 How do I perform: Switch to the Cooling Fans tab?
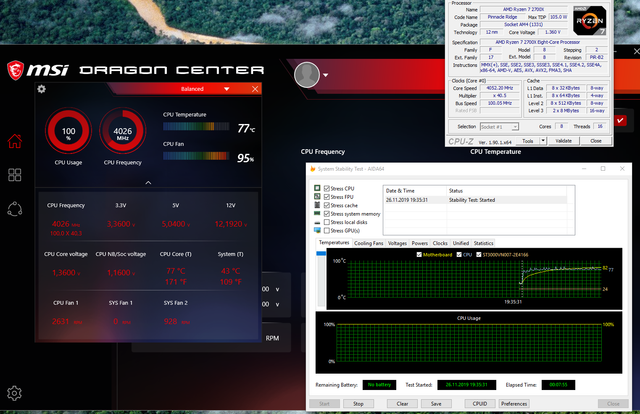coord(368,243)
